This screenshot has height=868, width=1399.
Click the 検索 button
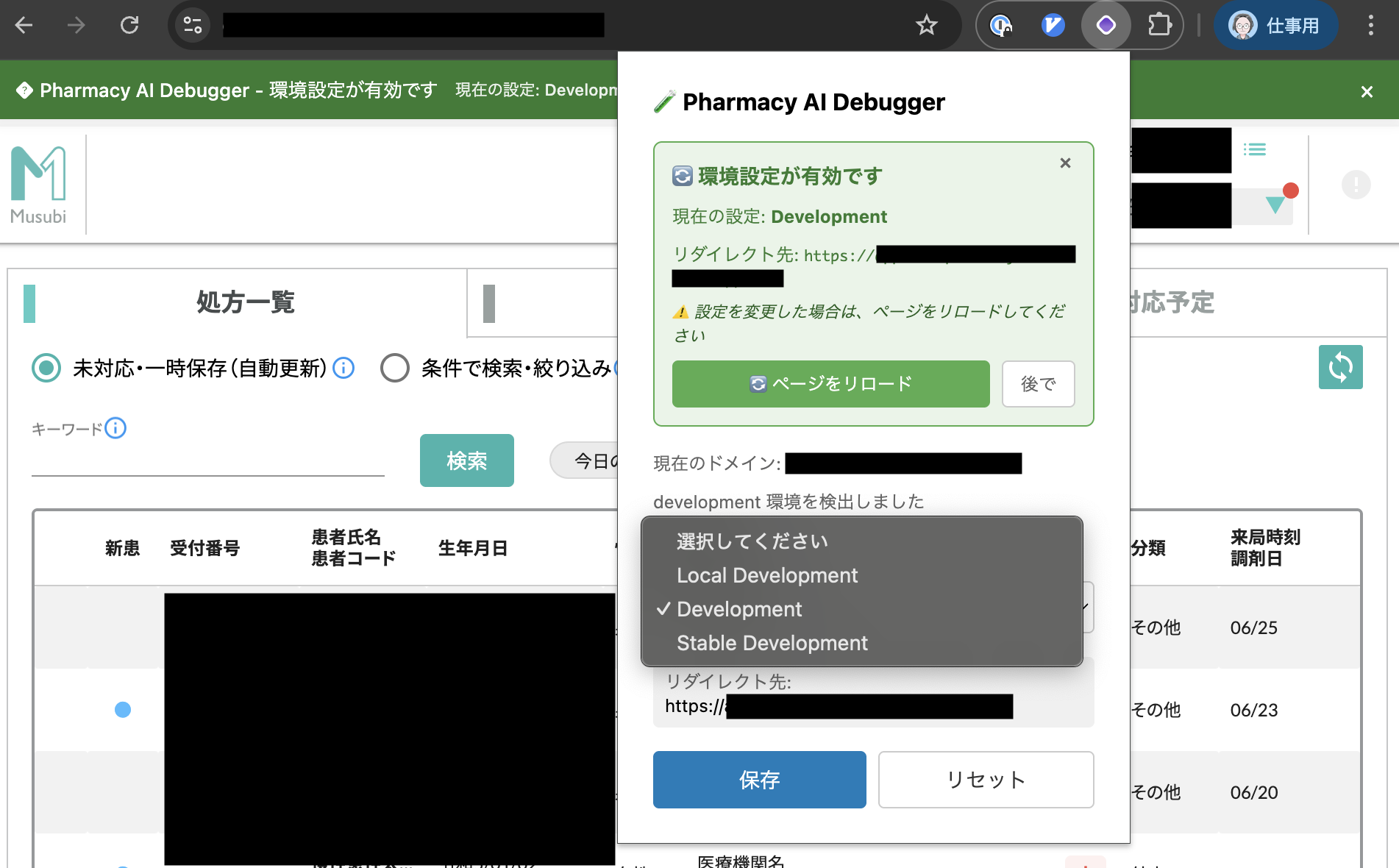(x=467, y=460)
